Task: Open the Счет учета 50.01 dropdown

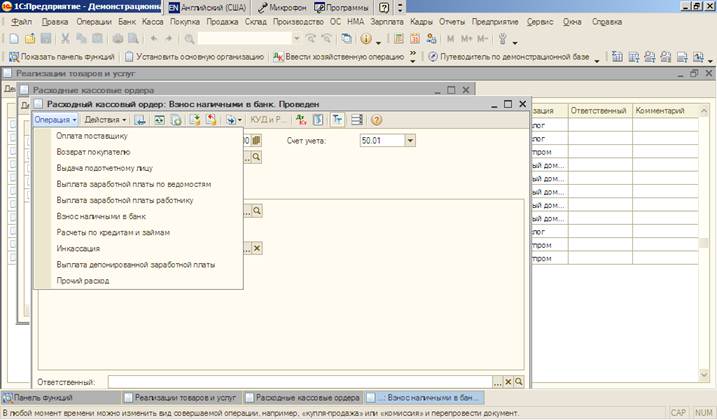Action: [410, 141]
